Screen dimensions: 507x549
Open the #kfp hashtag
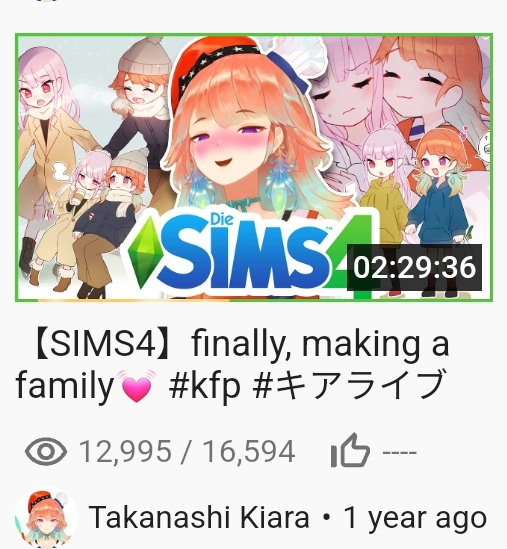tap(204, 386)
